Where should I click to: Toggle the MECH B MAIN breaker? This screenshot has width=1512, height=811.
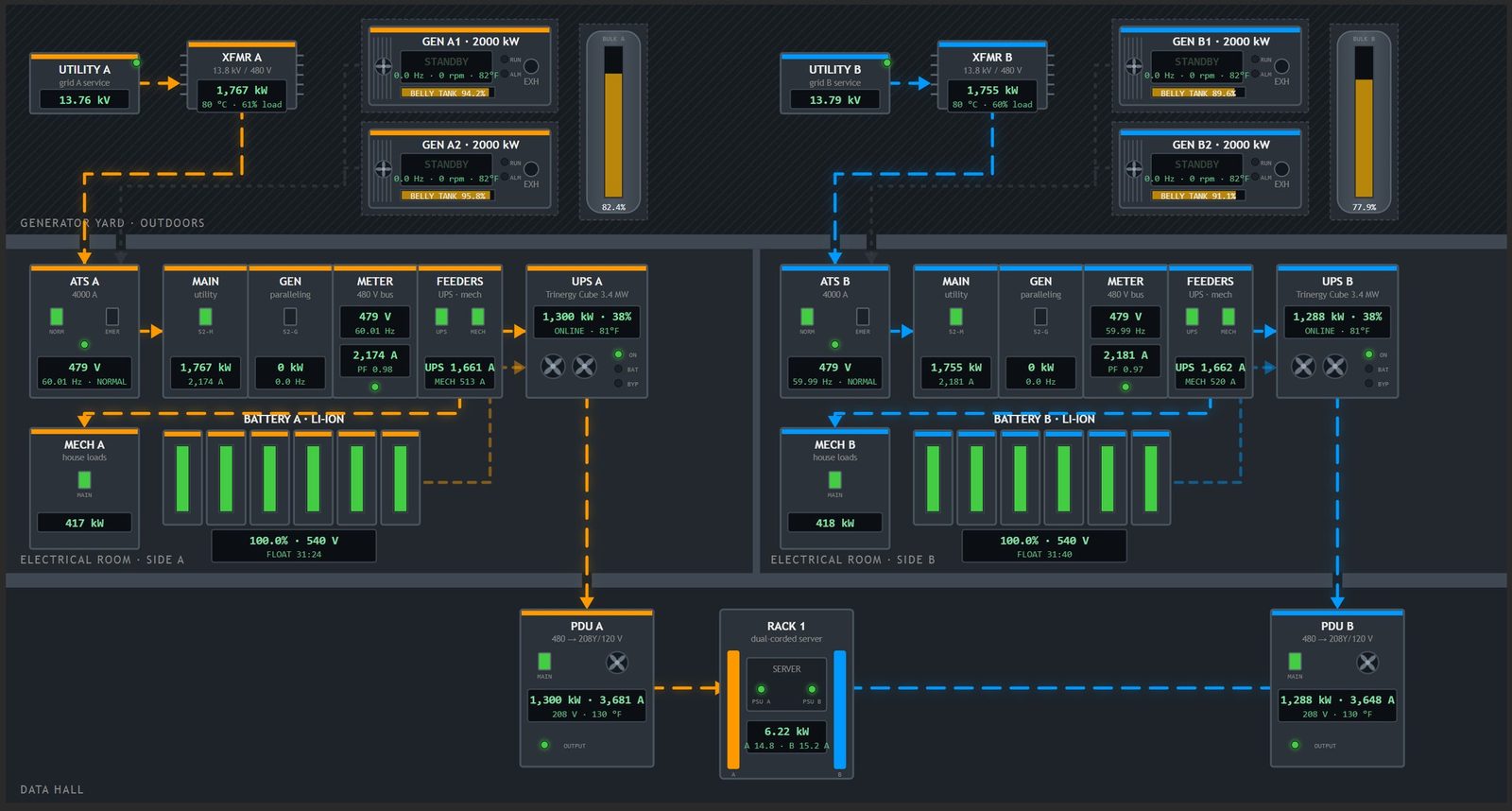(x=834, y=480)
